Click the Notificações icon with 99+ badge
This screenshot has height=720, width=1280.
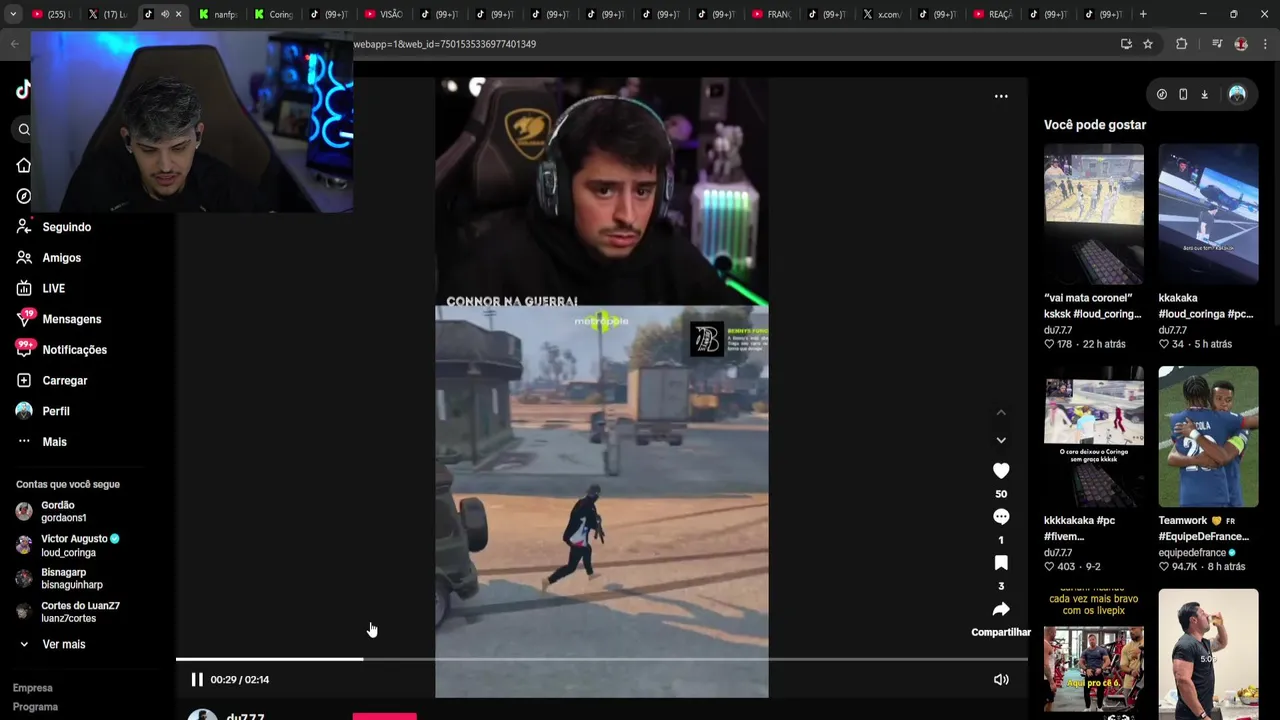24,349
